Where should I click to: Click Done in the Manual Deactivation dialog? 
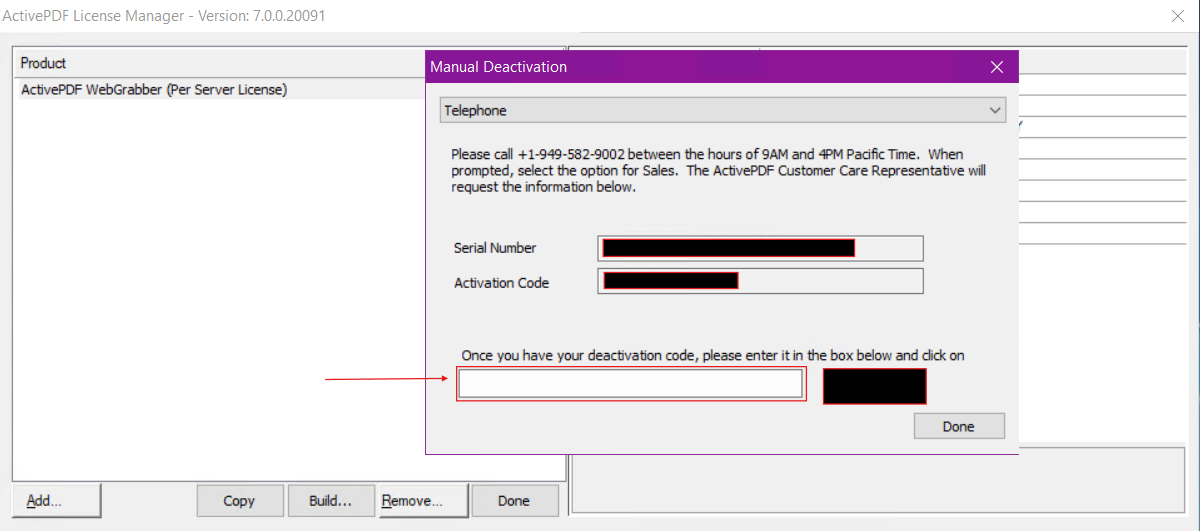click(x=959, y=426)
